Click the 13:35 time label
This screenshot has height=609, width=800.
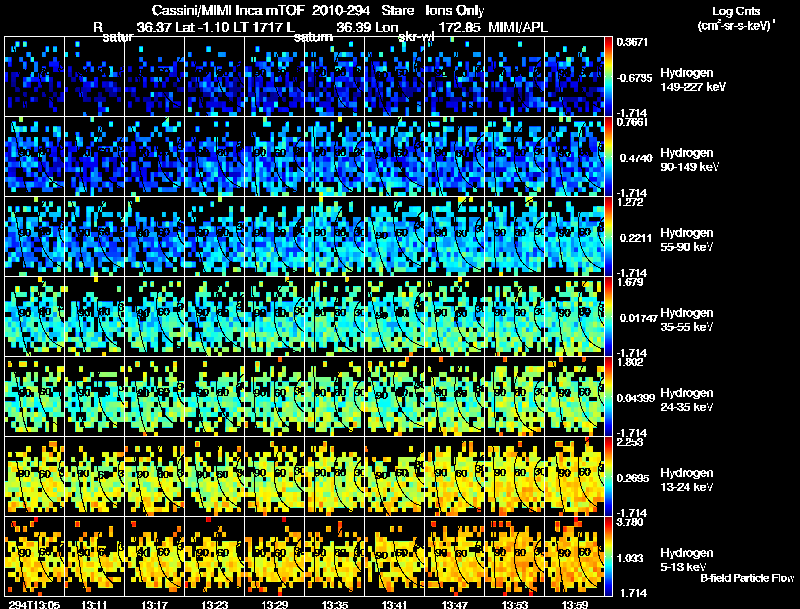(335, 604)
